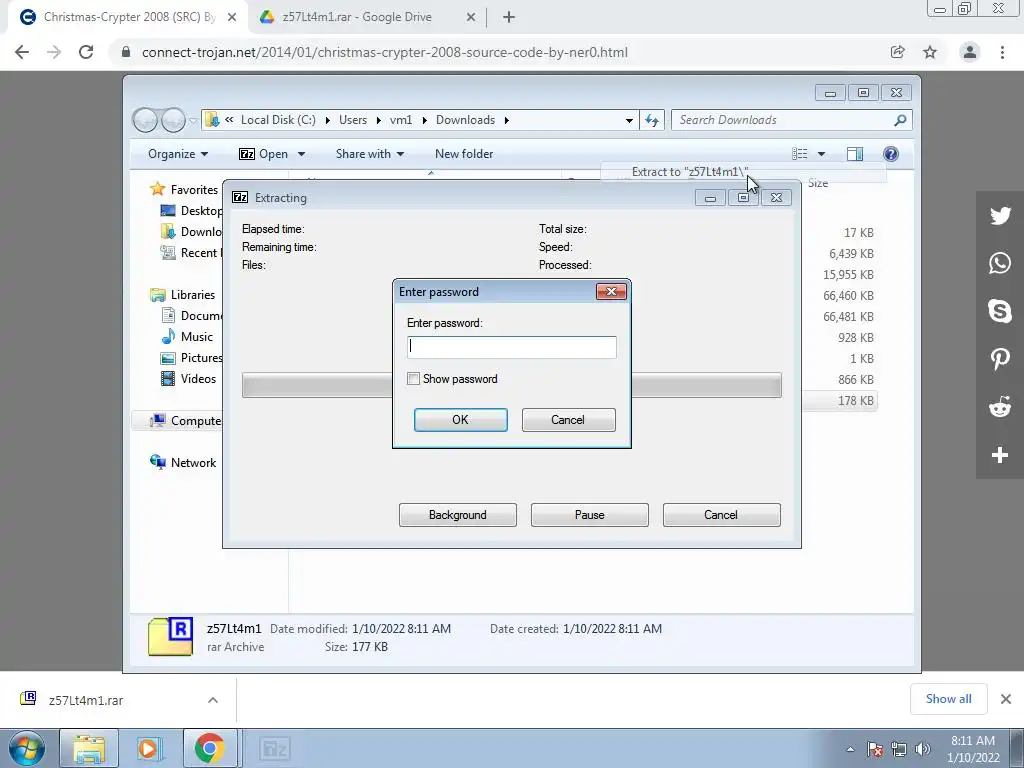Create a New folder in Downloads
The width and height of the screenshot is (1024, 768).
point(464,154)
